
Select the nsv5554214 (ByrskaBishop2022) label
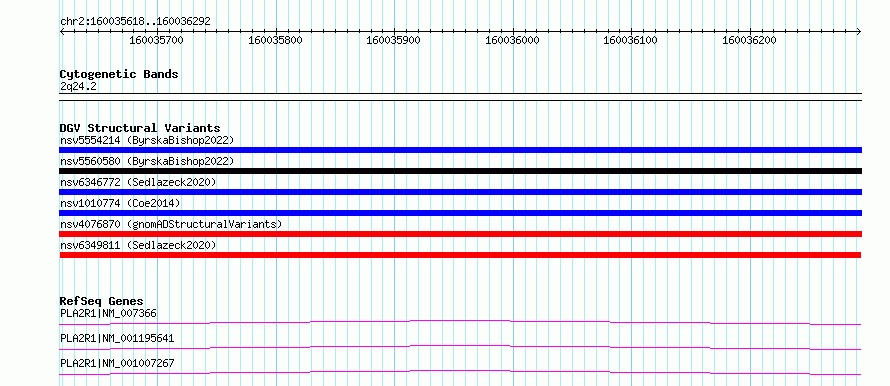click(147, 140)
